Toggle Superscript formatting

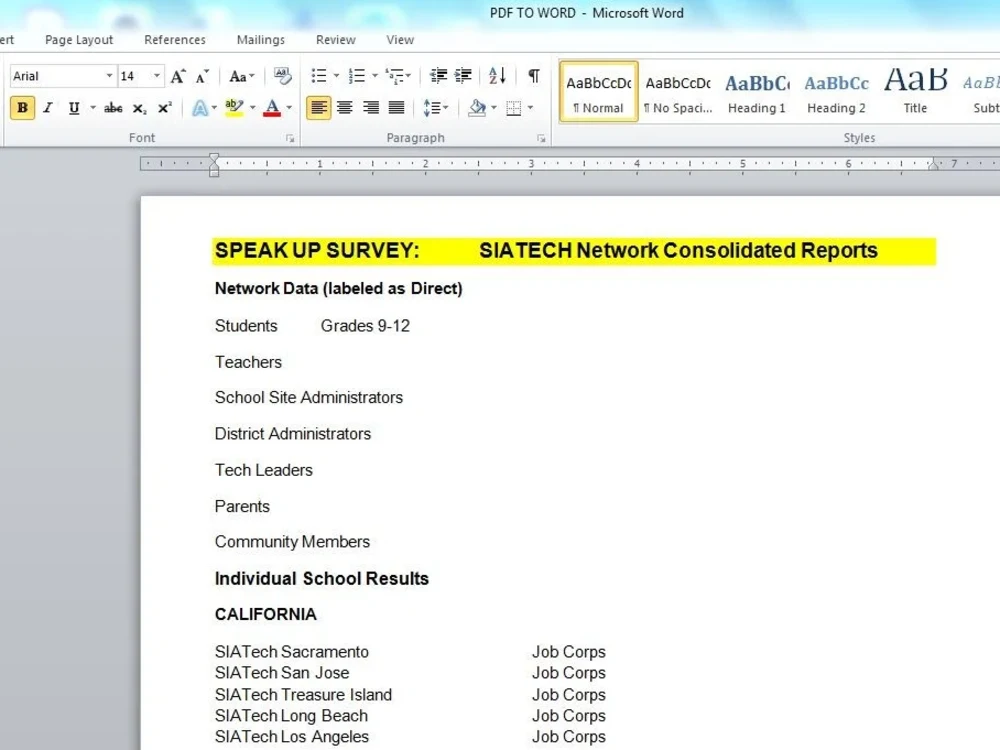165,108
